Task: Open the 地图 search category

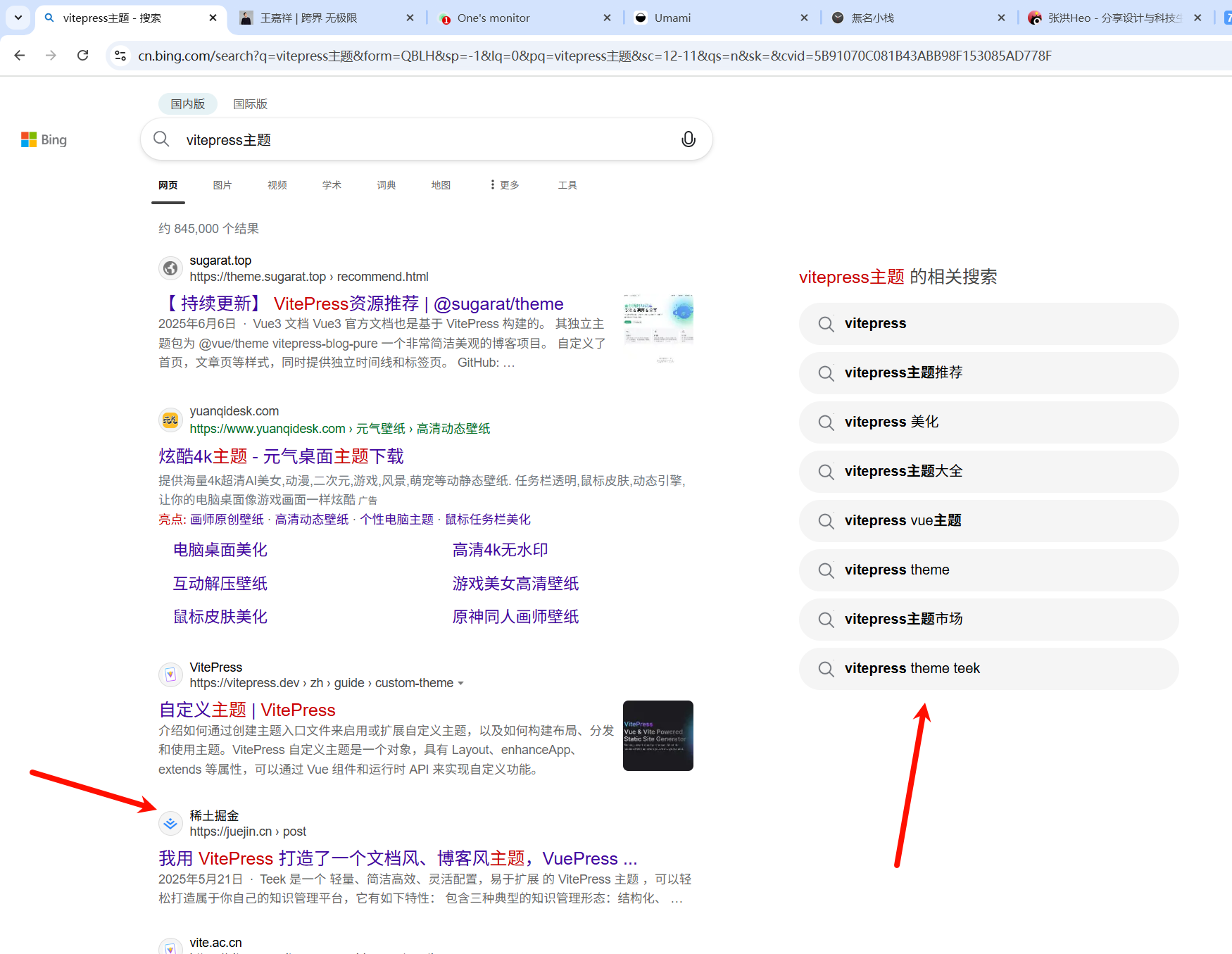Action: 441,185
